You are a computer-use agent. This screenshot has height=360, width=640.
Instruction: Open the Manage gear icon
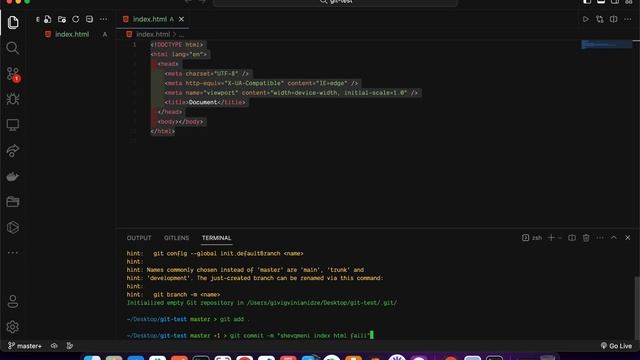click(13, 327)
